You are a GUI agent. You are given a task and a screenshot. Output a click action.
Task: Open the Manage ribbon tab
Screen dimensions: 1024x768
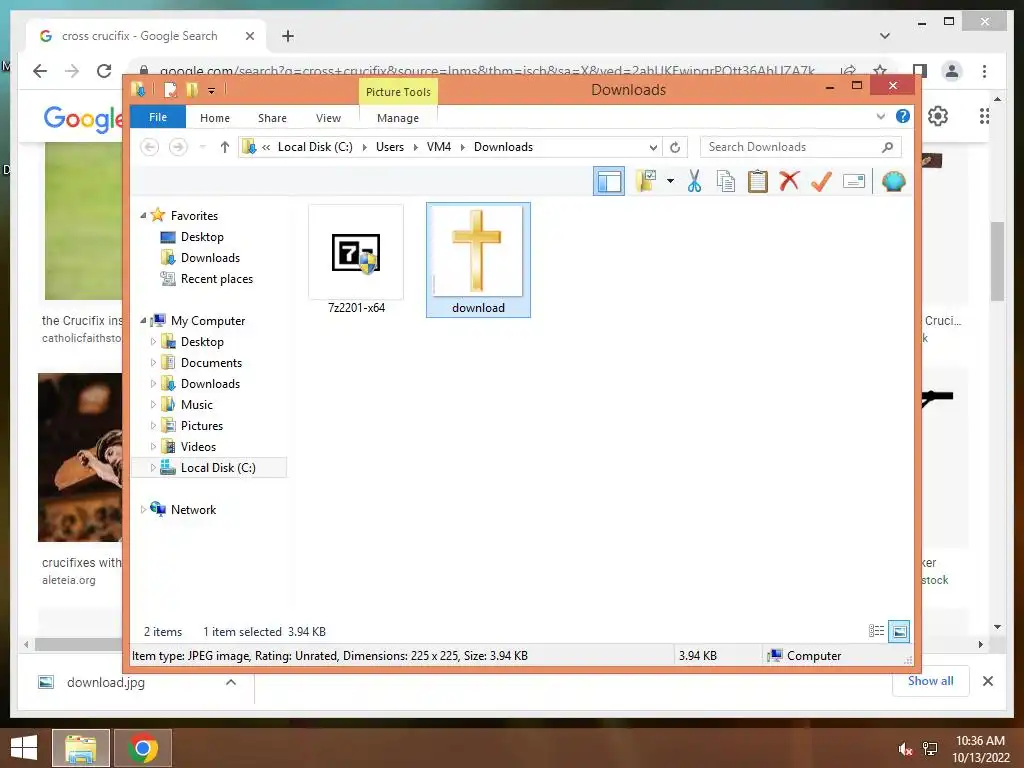pos(398,118)
